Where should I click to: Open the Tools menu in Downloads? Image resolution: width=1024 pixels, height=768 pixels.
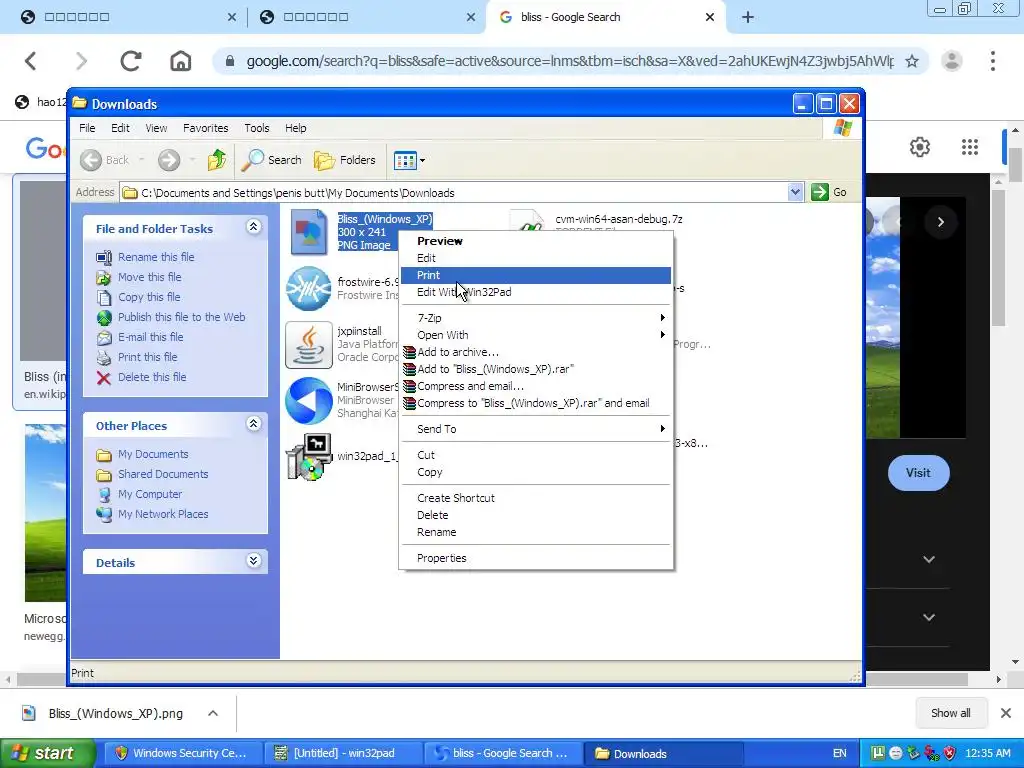[257, 128]
